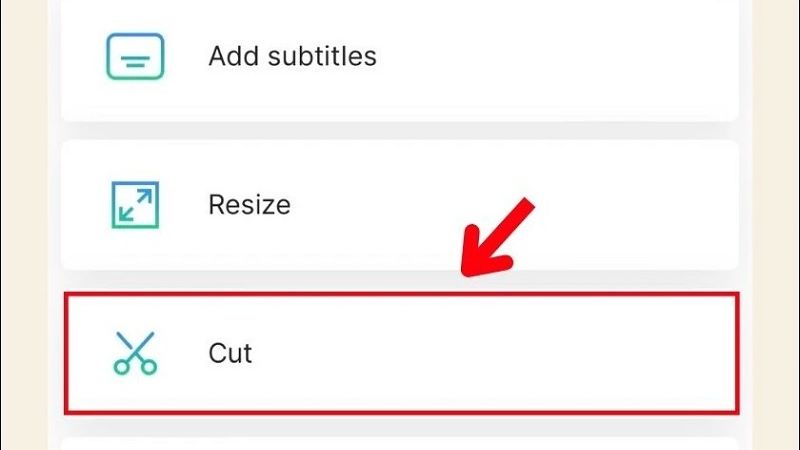Viewport: 800px width, 450px height.
Task: Tap the Resize expand-arrows icon
Action: pyautogui.click(x=134, y=205)
